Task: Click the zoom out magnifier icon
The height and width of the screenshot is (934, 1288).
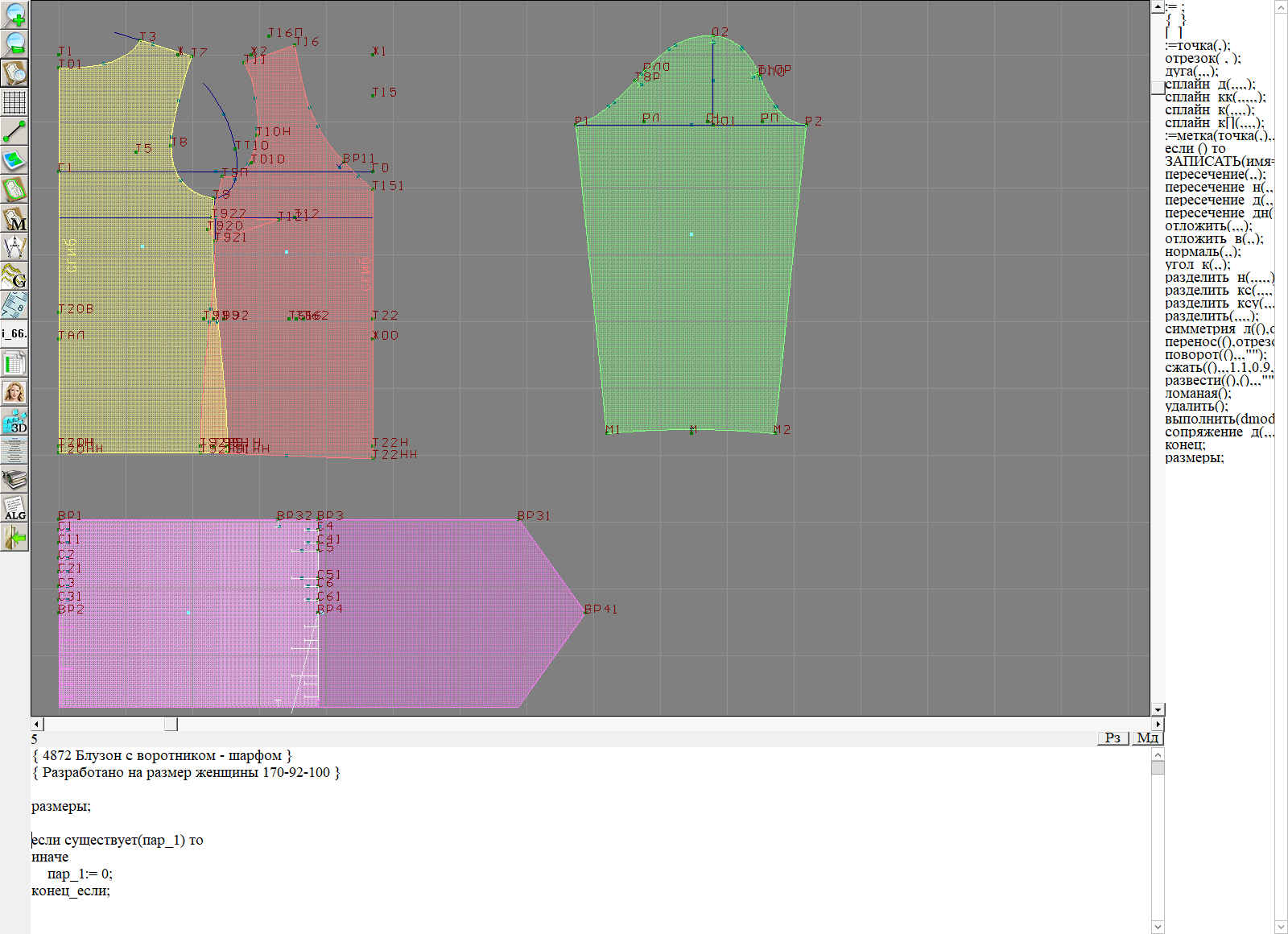Action: tap(14, 43)
